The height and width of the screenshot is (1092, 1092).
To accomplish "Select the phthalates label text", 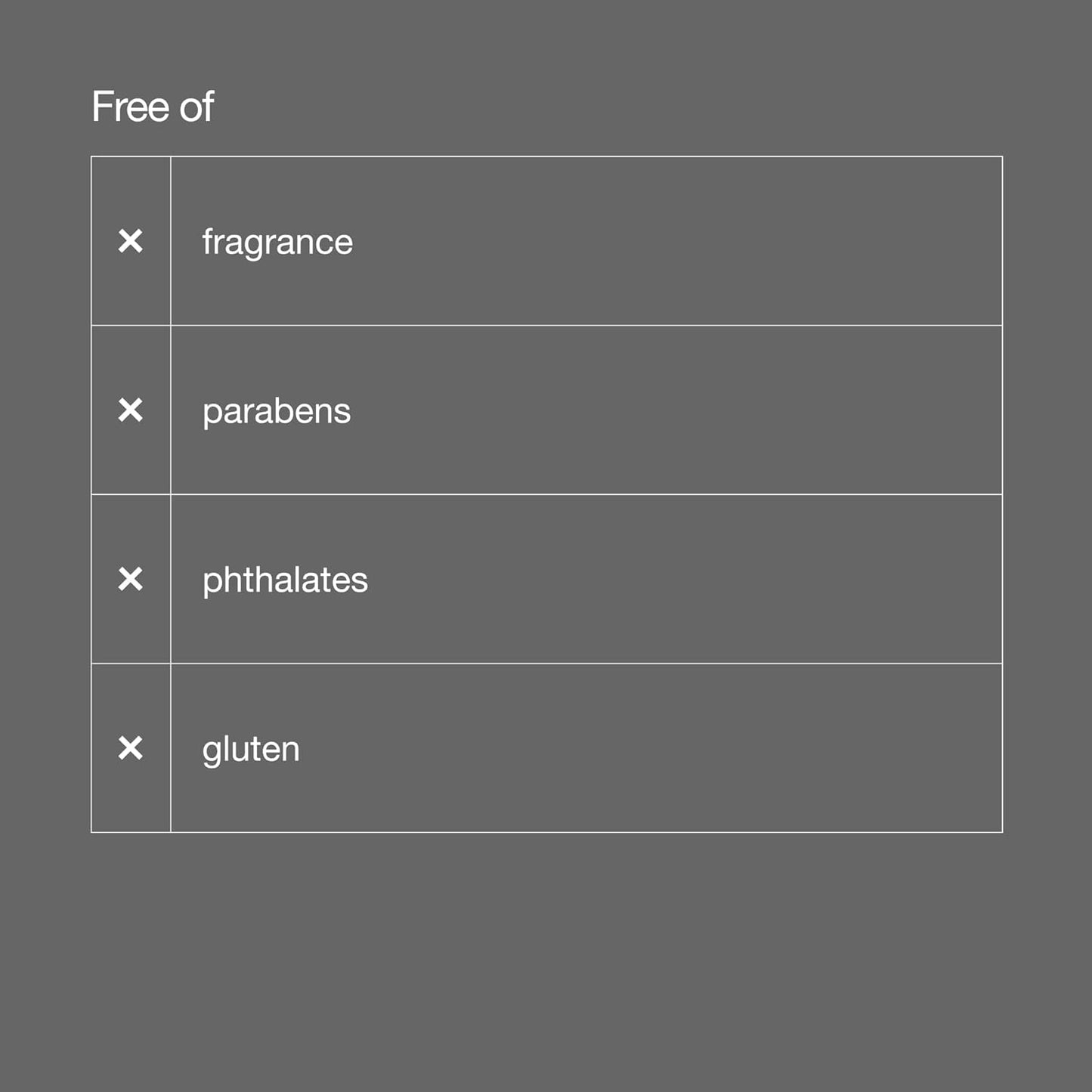I will [x=285, y=580].
